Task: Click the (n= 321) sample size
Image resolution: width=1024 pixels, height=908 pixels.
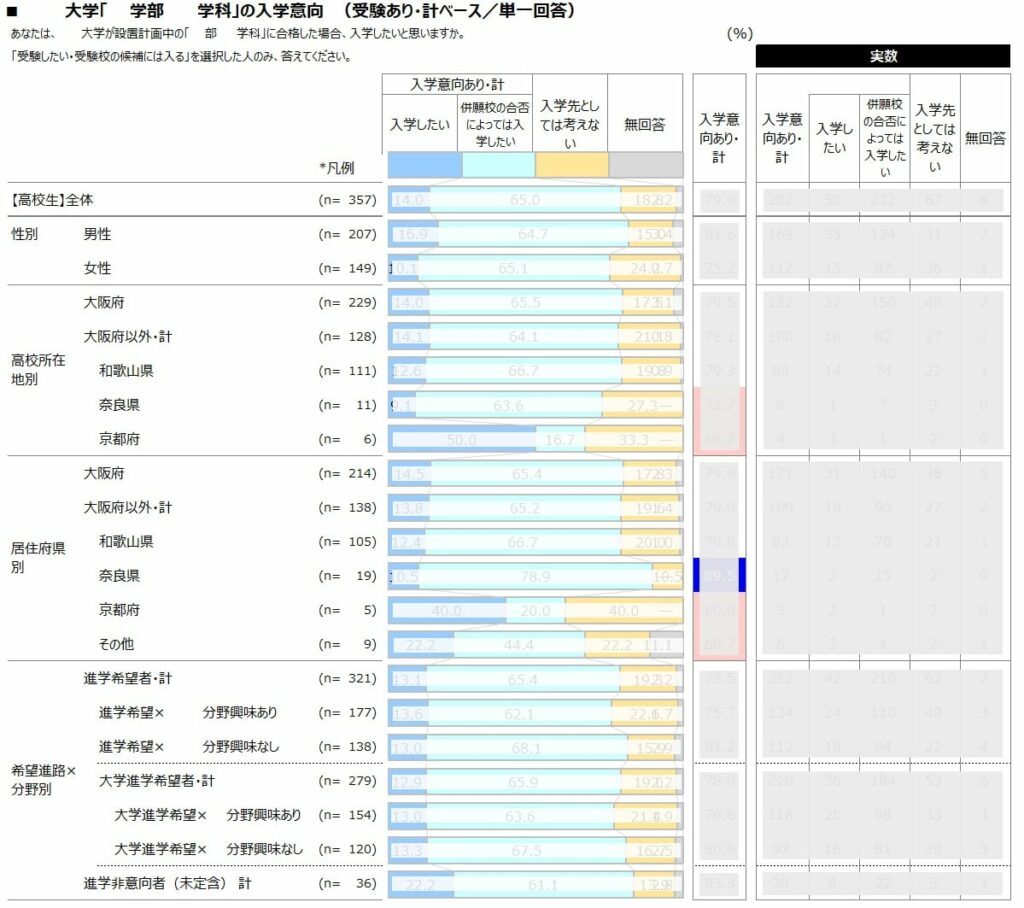Action: [347, 678]
